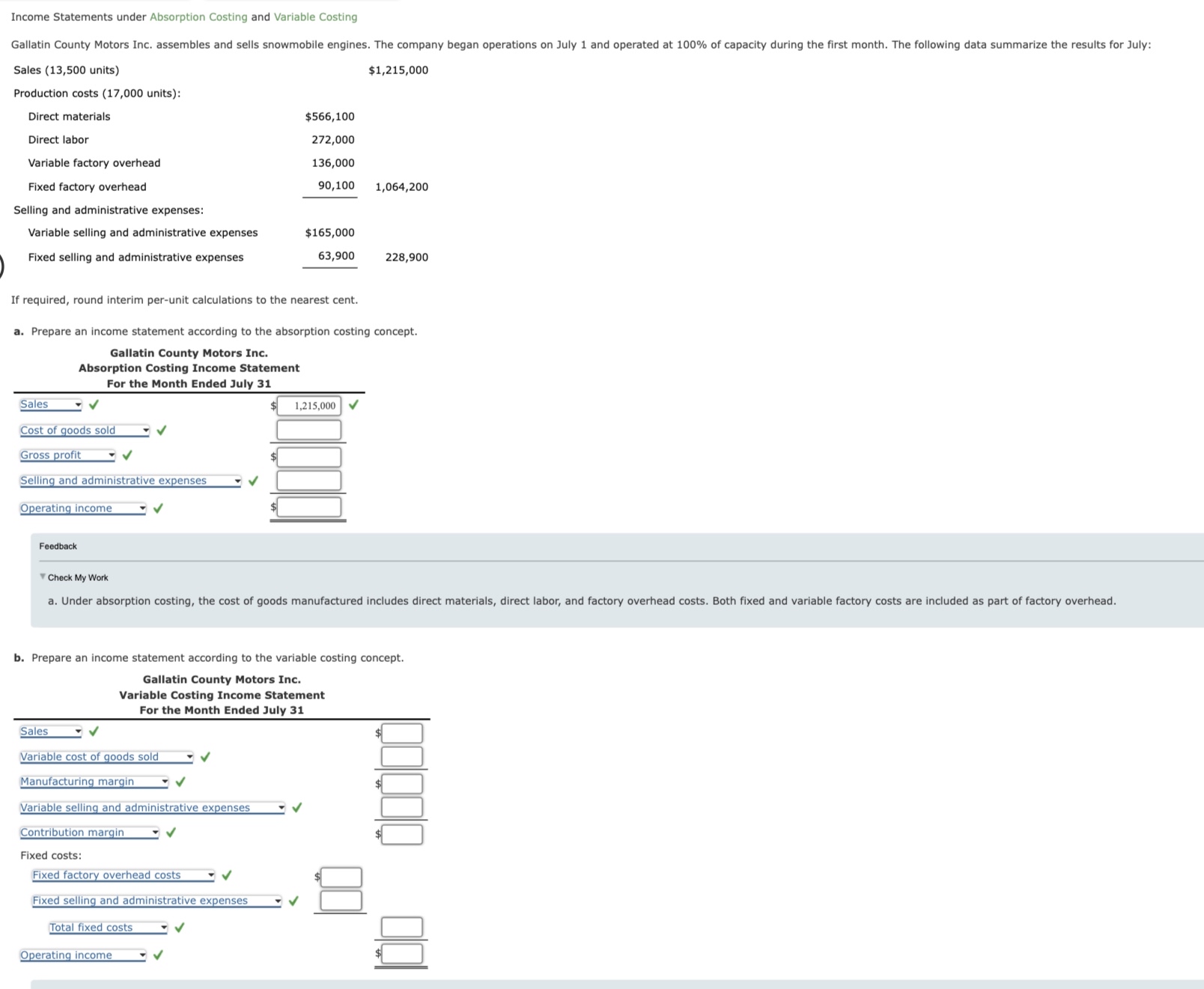Open Fixed selling and administrative expenses dropdown
This screenshot has height=989, width=1204.
pyautogui.click(x=156, y=901)
